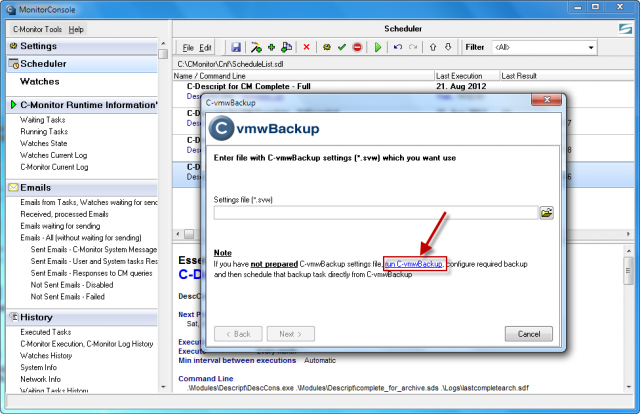640x414 pixels.
Task: Click the grey redo arrow icon
Action: pos(413,47)
